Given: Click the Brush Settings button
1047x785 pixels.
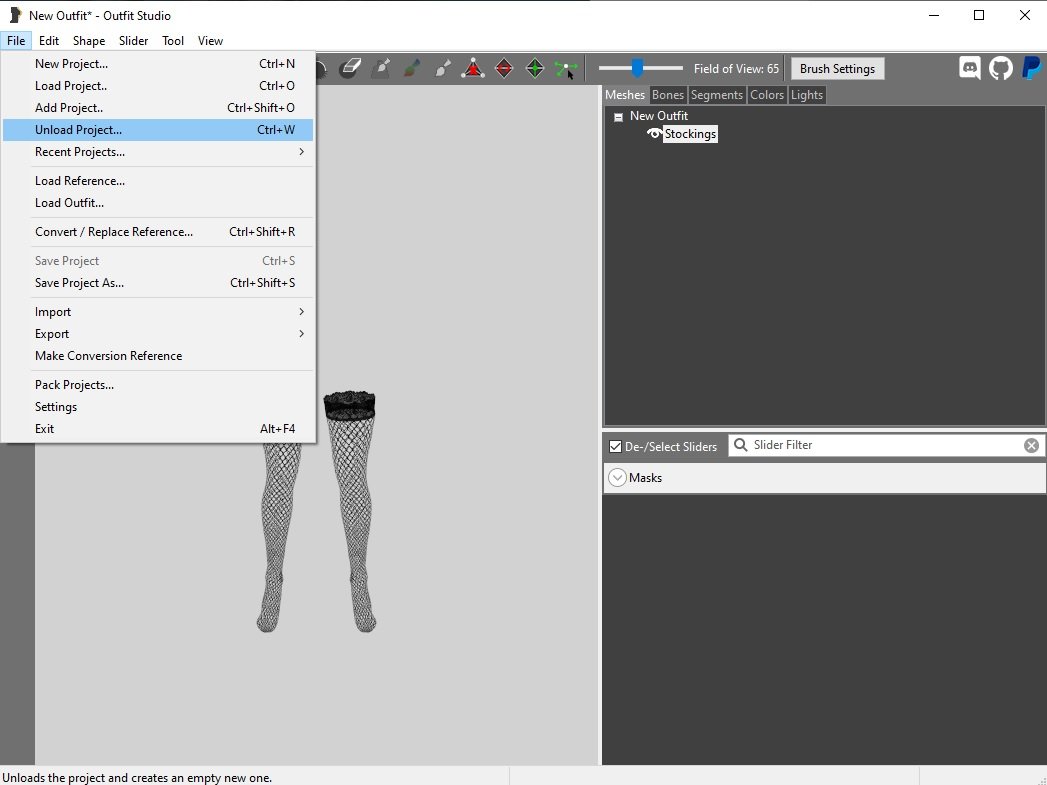Looking at the screenshot, I should click(837, 69).
